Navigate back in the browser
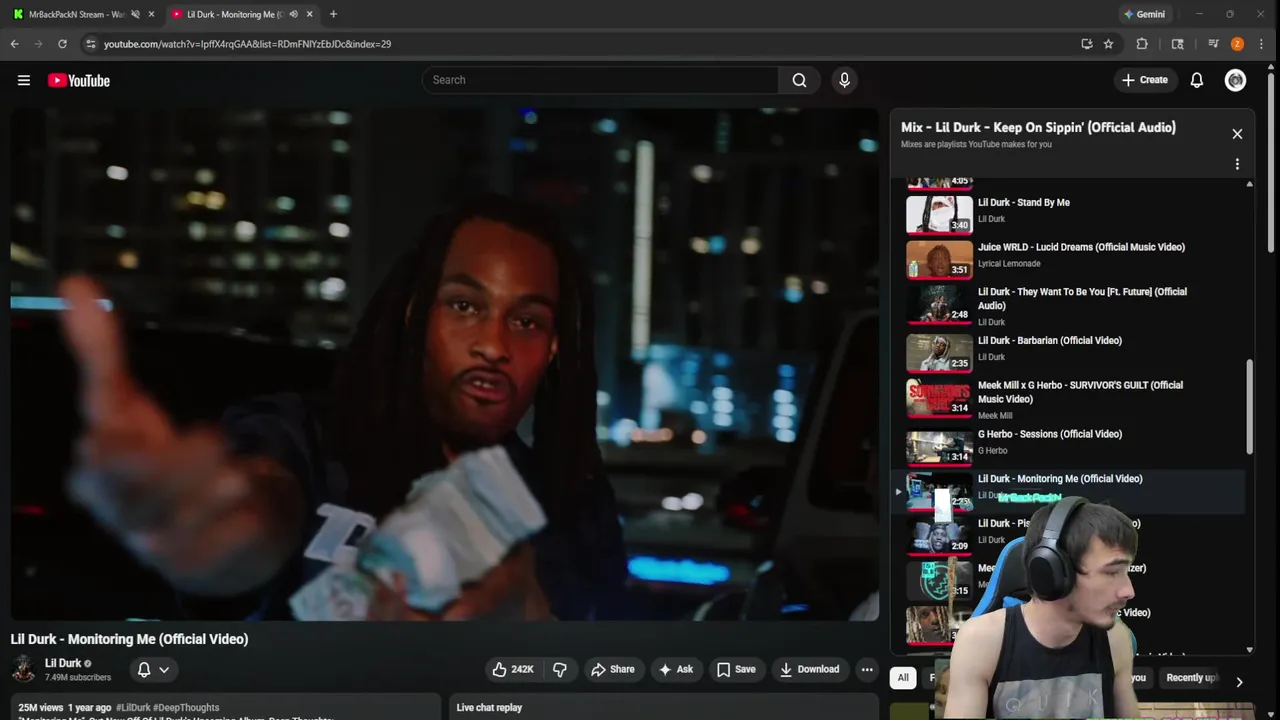The image size is (1280, 720). [x=15, y=44]
